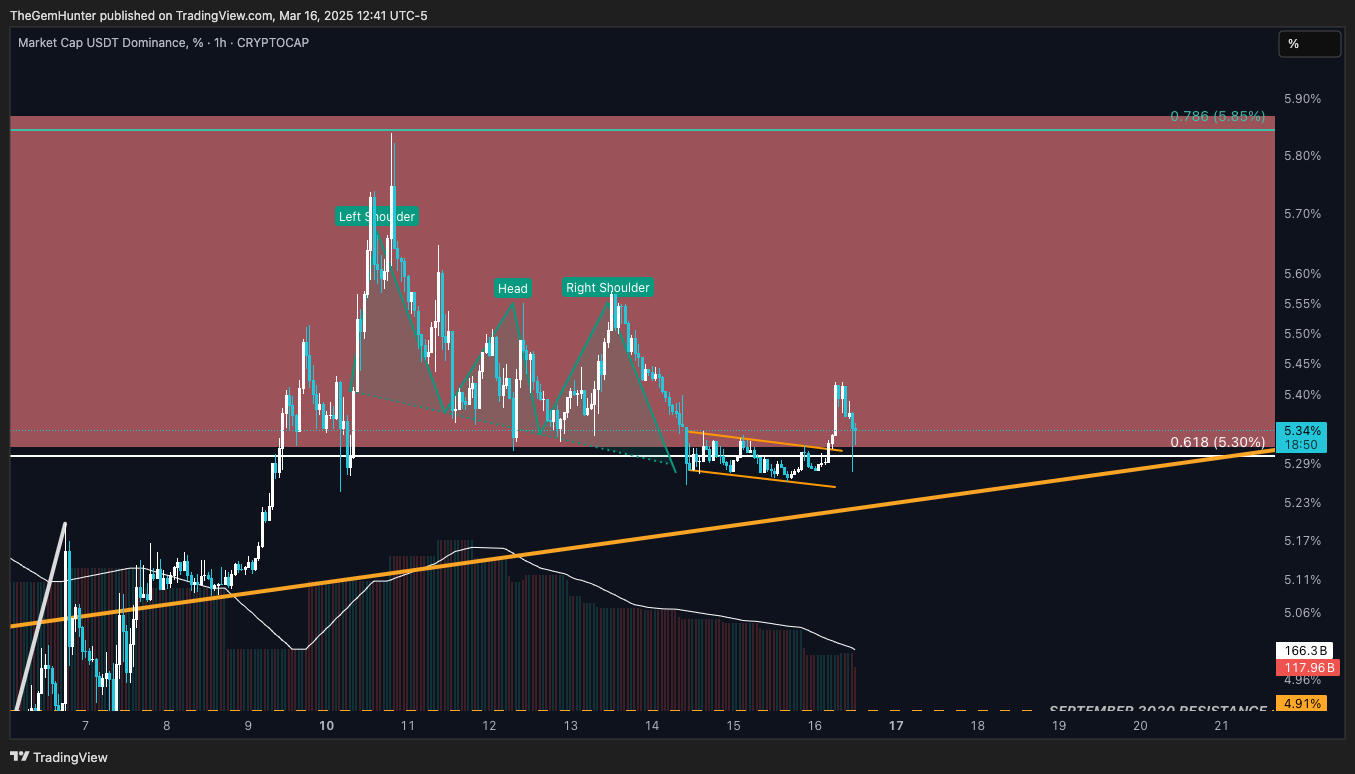The width and height of the screenshot is (1355, 774).
Task: Click the 5.11% price axis label
Action: pos(1302,579)
